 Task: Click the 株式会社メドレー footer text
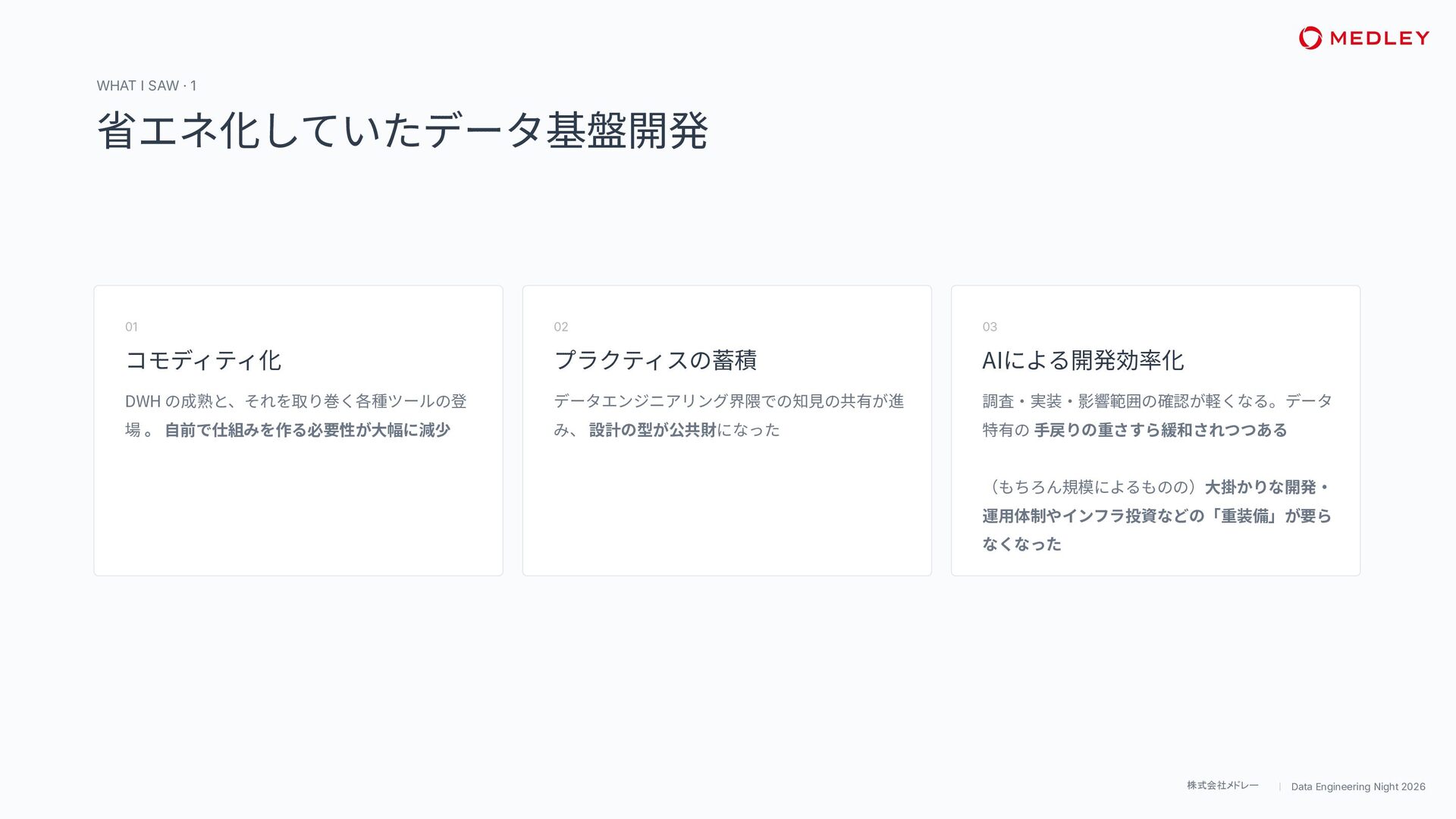(x=1222, y=786)
